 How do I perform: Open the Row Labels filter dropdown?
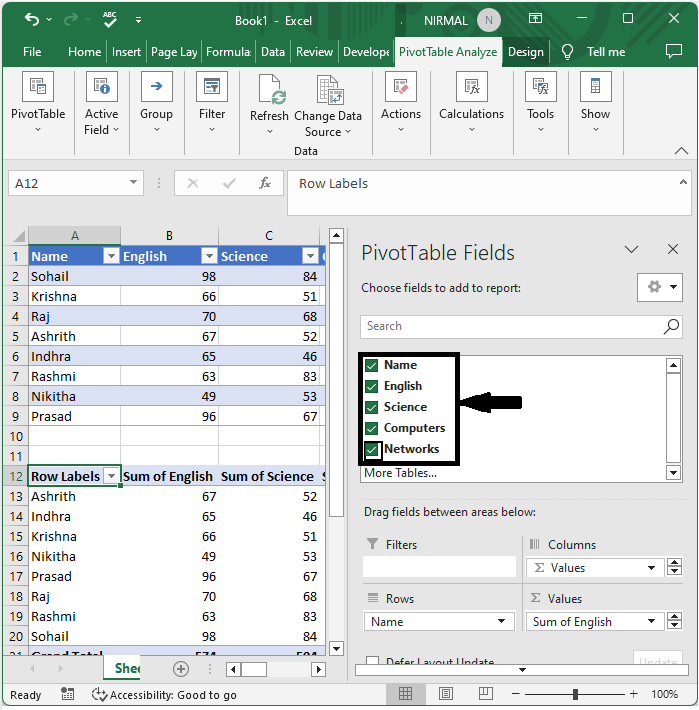tap(111, 476)
